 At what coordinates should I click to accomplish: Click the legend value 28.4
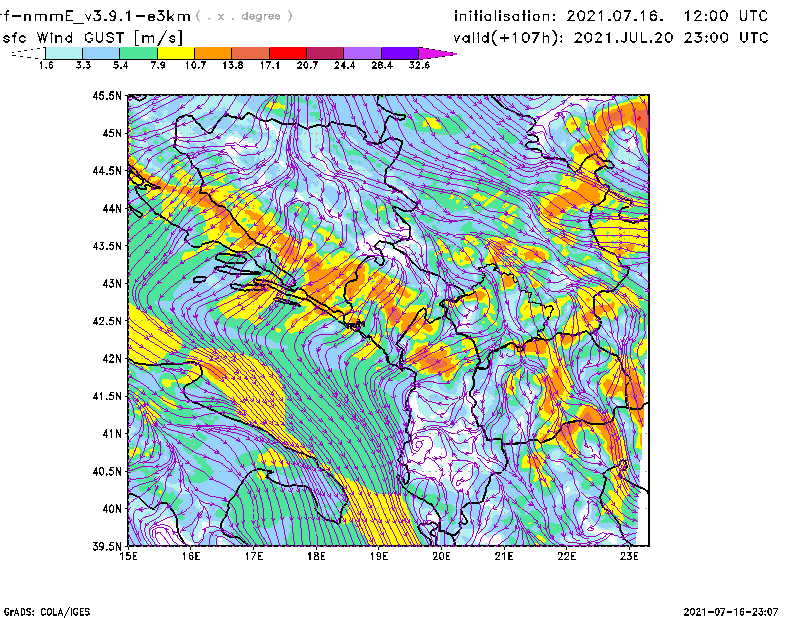pyautogui.click(x=382, y=65)
